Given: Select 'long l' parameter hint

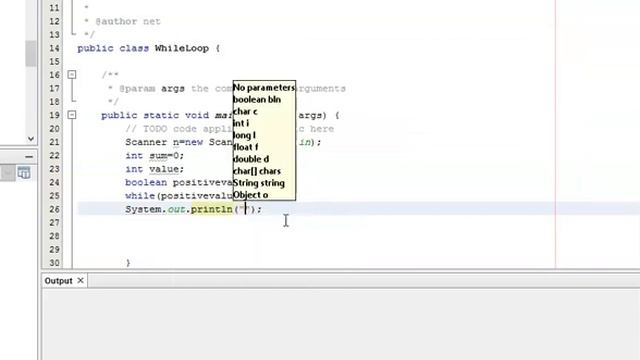Looking at the screenshot, I should (244, 135).
